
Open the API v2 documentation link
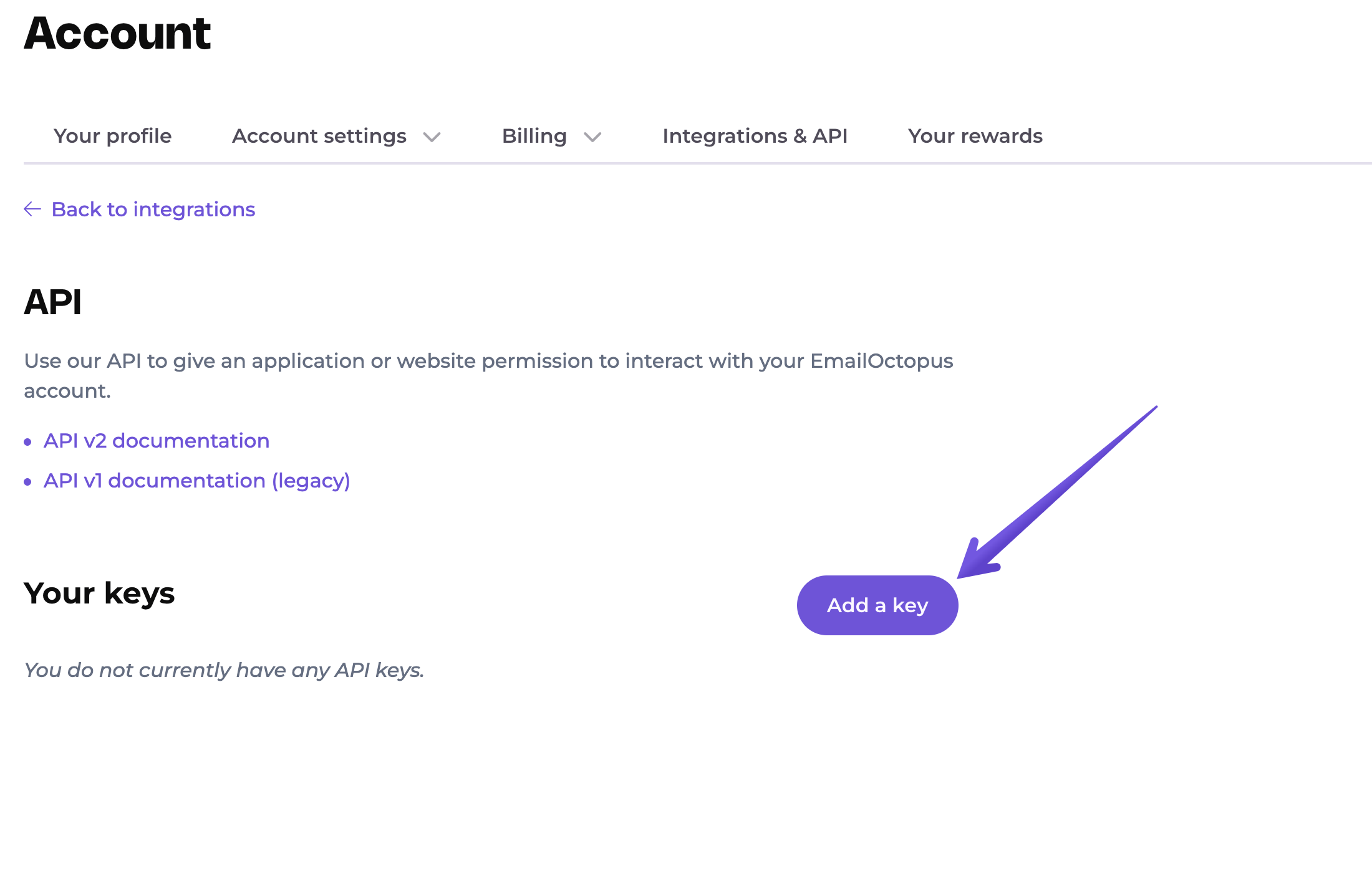157,441
